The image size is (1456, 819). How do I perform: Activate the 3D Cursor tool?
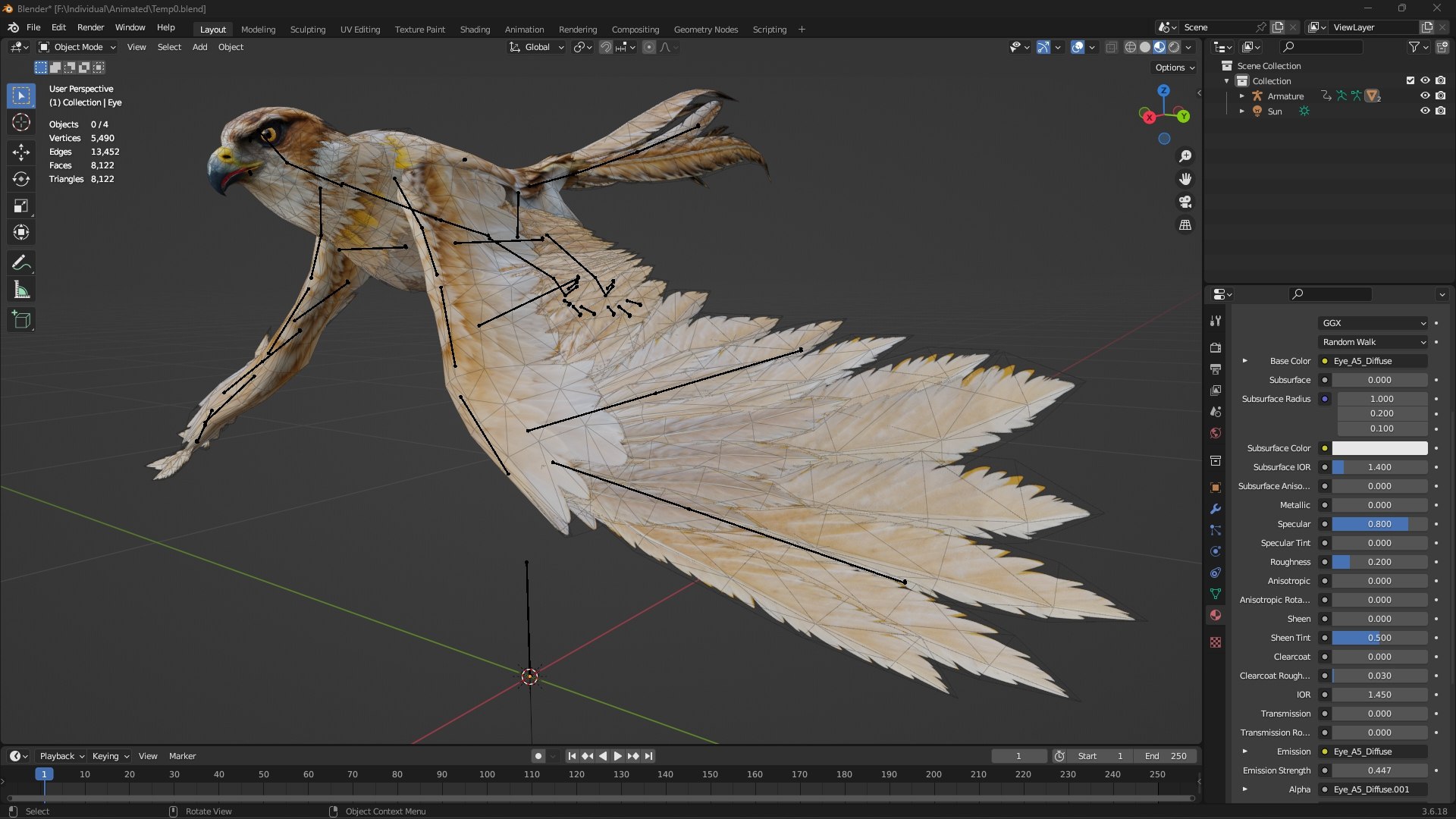[21, 123]
